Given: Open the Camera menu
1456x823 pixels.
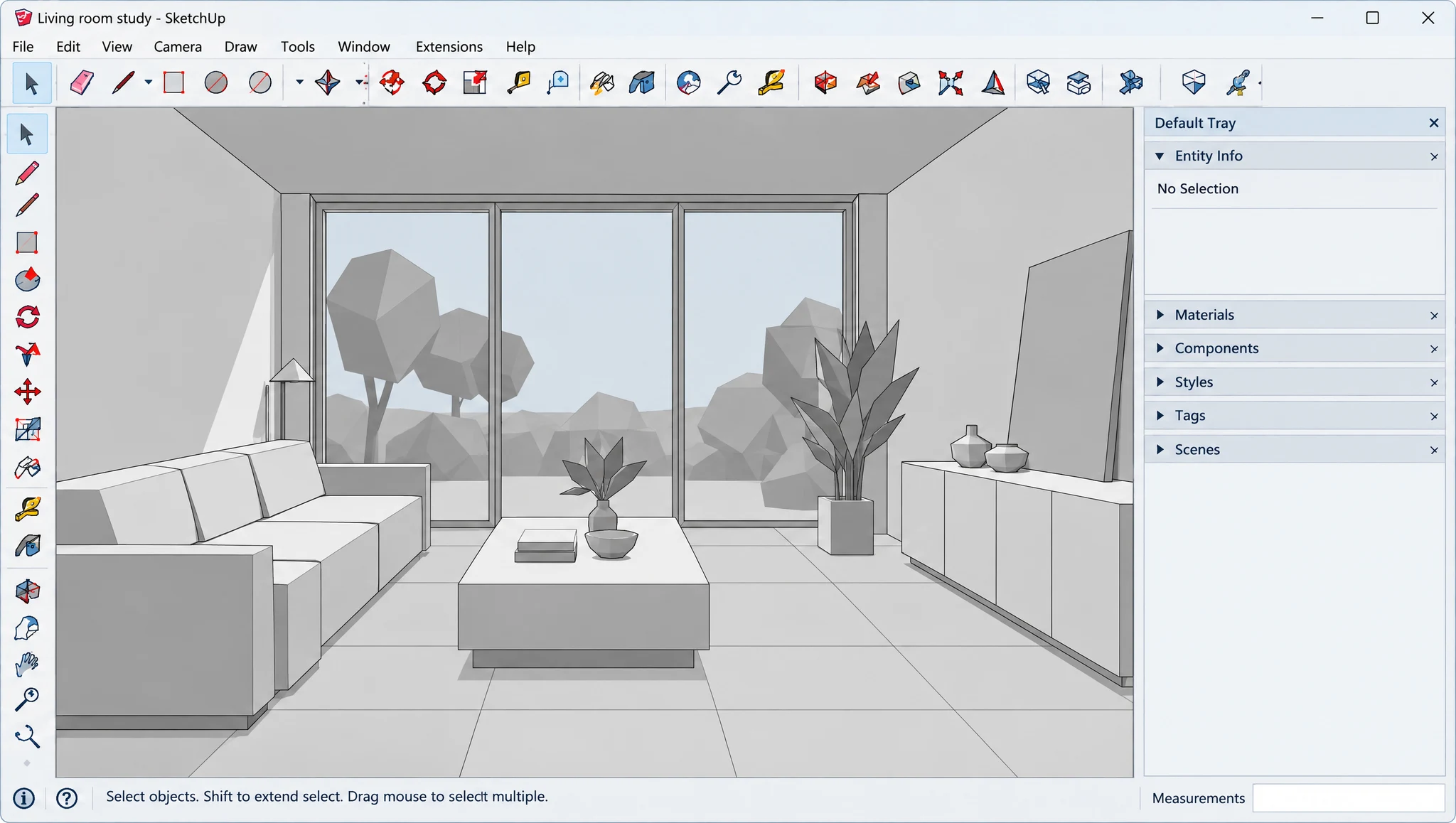Looking at the screenshot, I should pos(178,46).
